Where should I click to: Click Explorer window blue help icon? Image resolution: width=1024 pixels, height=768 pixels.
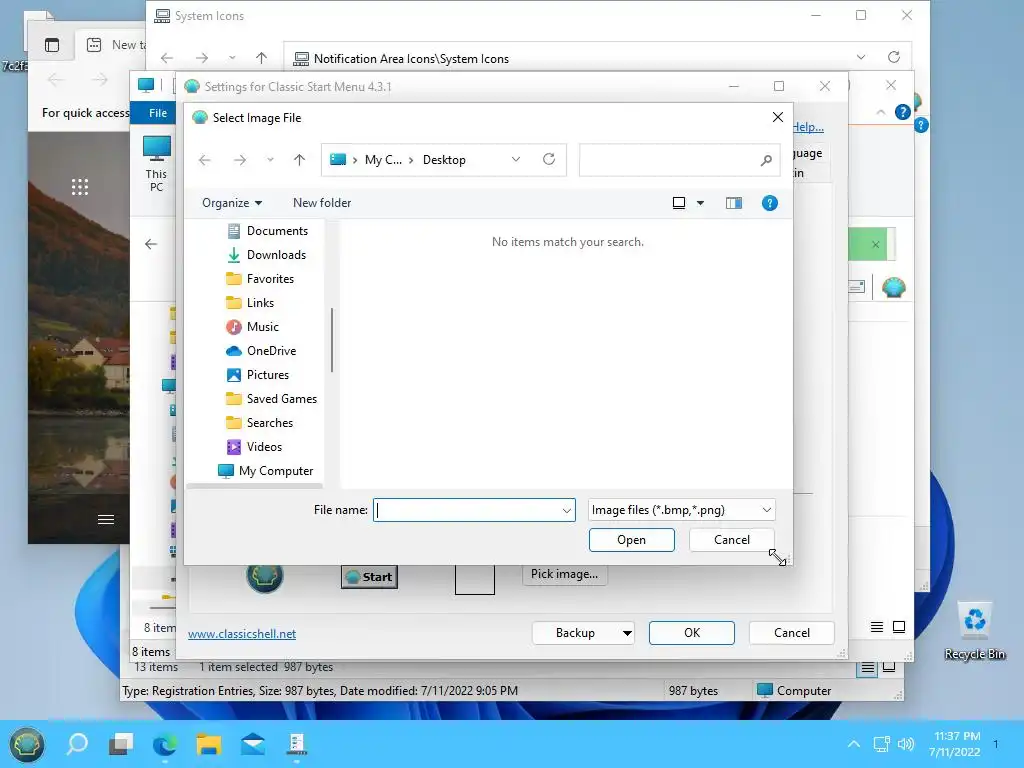click(903, 112)
